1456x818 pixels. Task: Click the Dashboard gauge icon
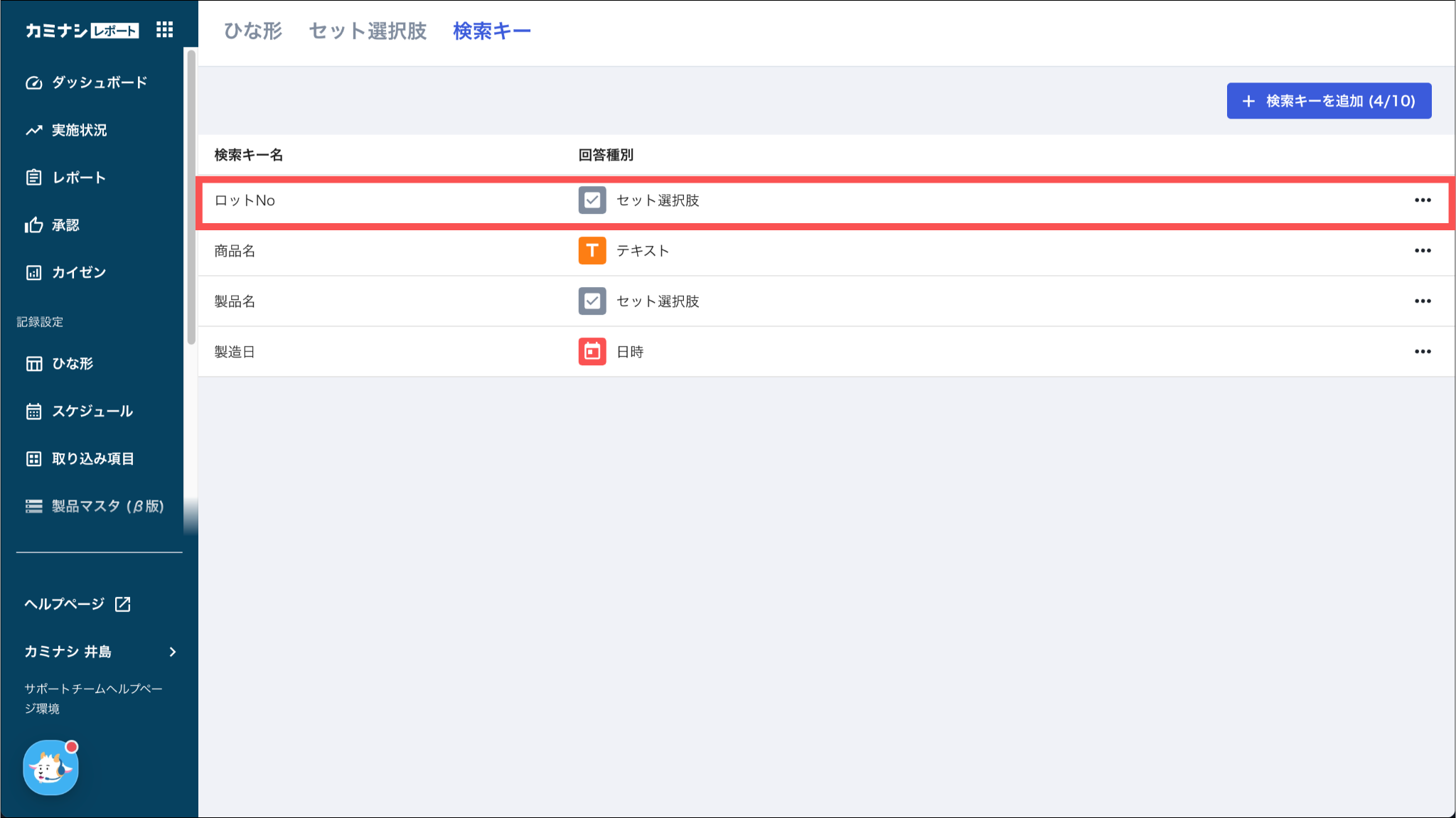(x=33, y=83)
